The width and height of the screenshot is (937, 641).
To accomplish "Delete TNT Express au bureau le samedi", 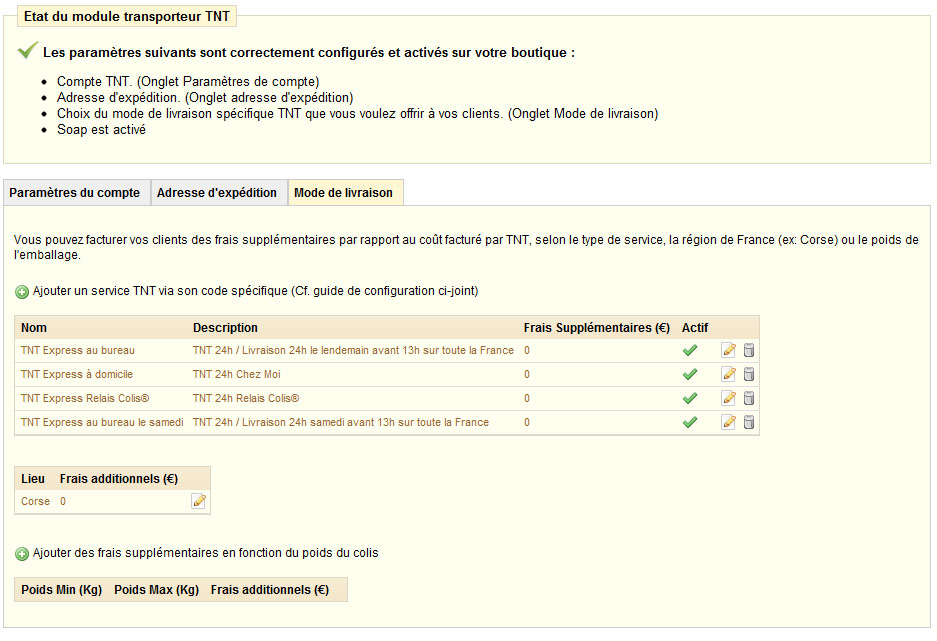I will click(749, 422).
